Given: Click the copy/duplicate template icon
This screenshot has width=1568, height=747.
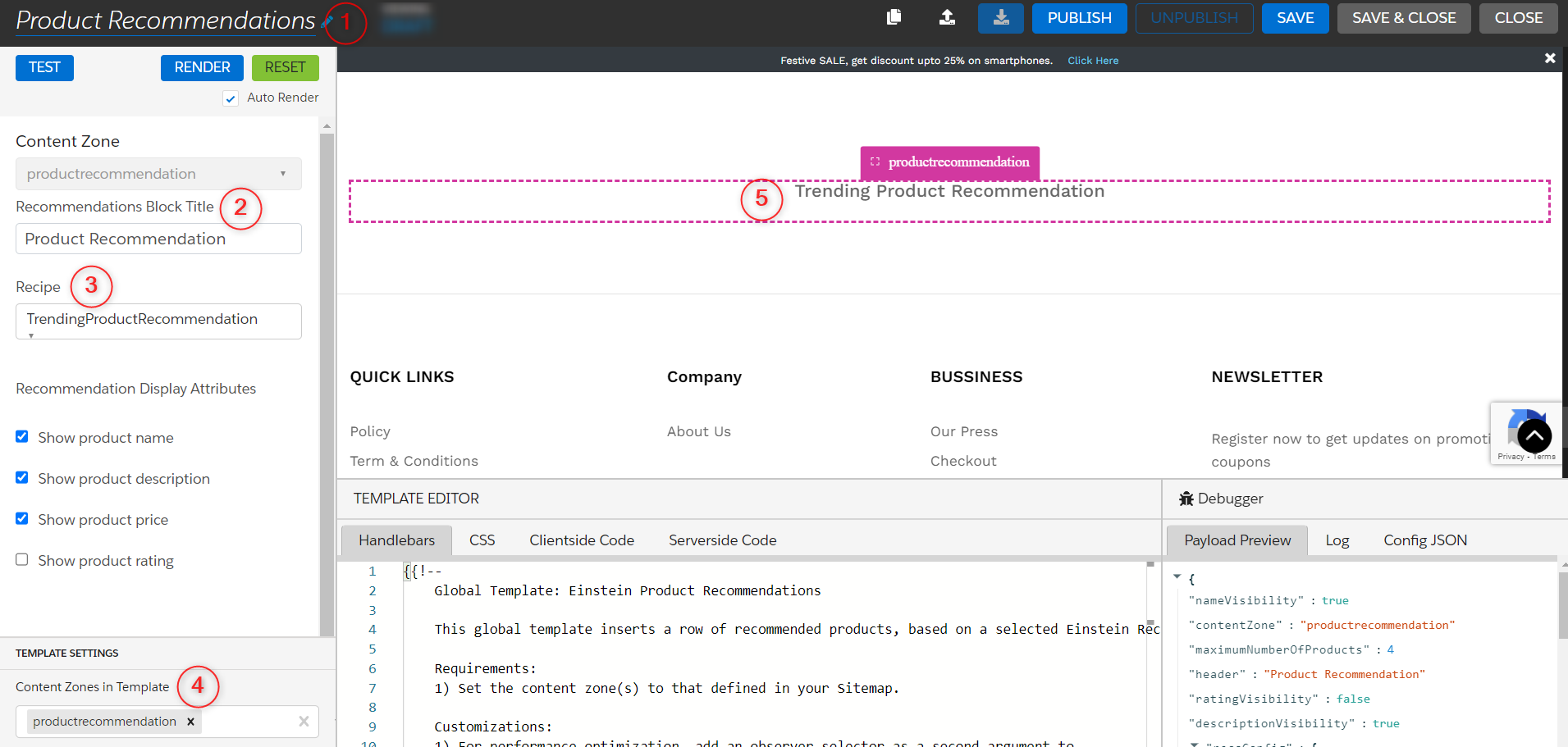Looking at the screenshot, I should click(894, 17).
